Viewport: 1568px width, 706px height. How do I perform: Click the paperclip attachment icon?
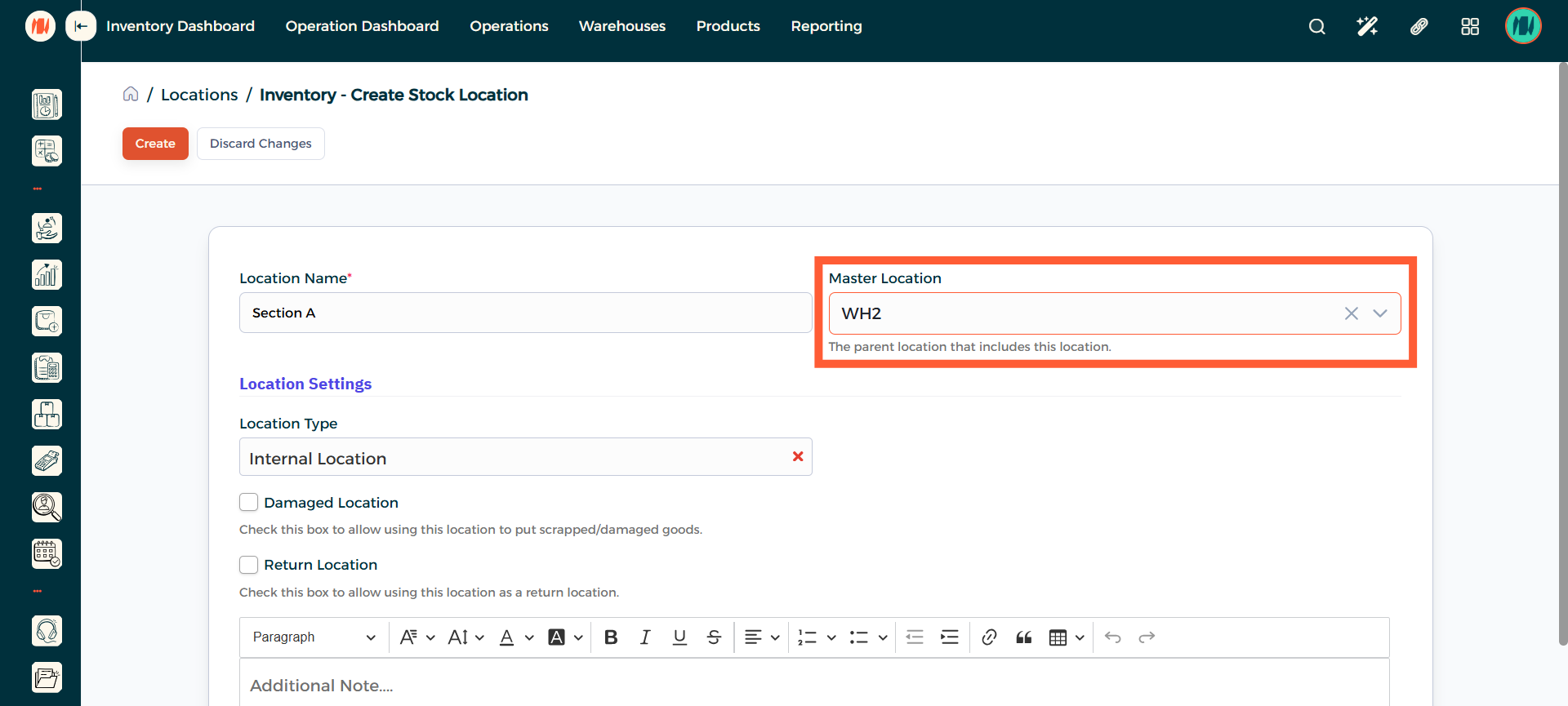(x=1419, y=26)
